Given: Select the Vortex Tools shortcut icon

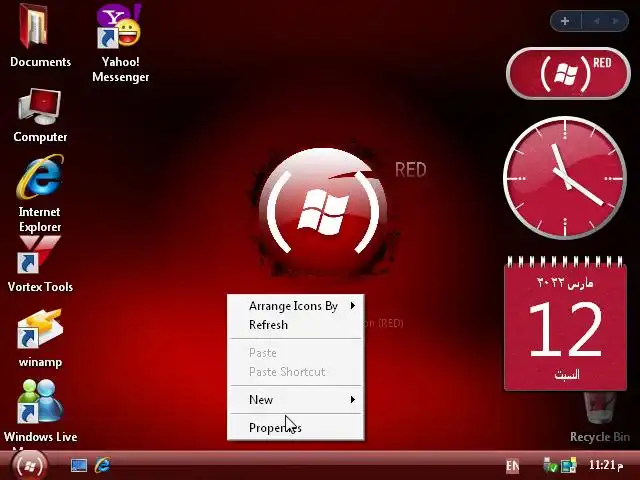Looking at the screenshot, I should (x=40, y=256).
